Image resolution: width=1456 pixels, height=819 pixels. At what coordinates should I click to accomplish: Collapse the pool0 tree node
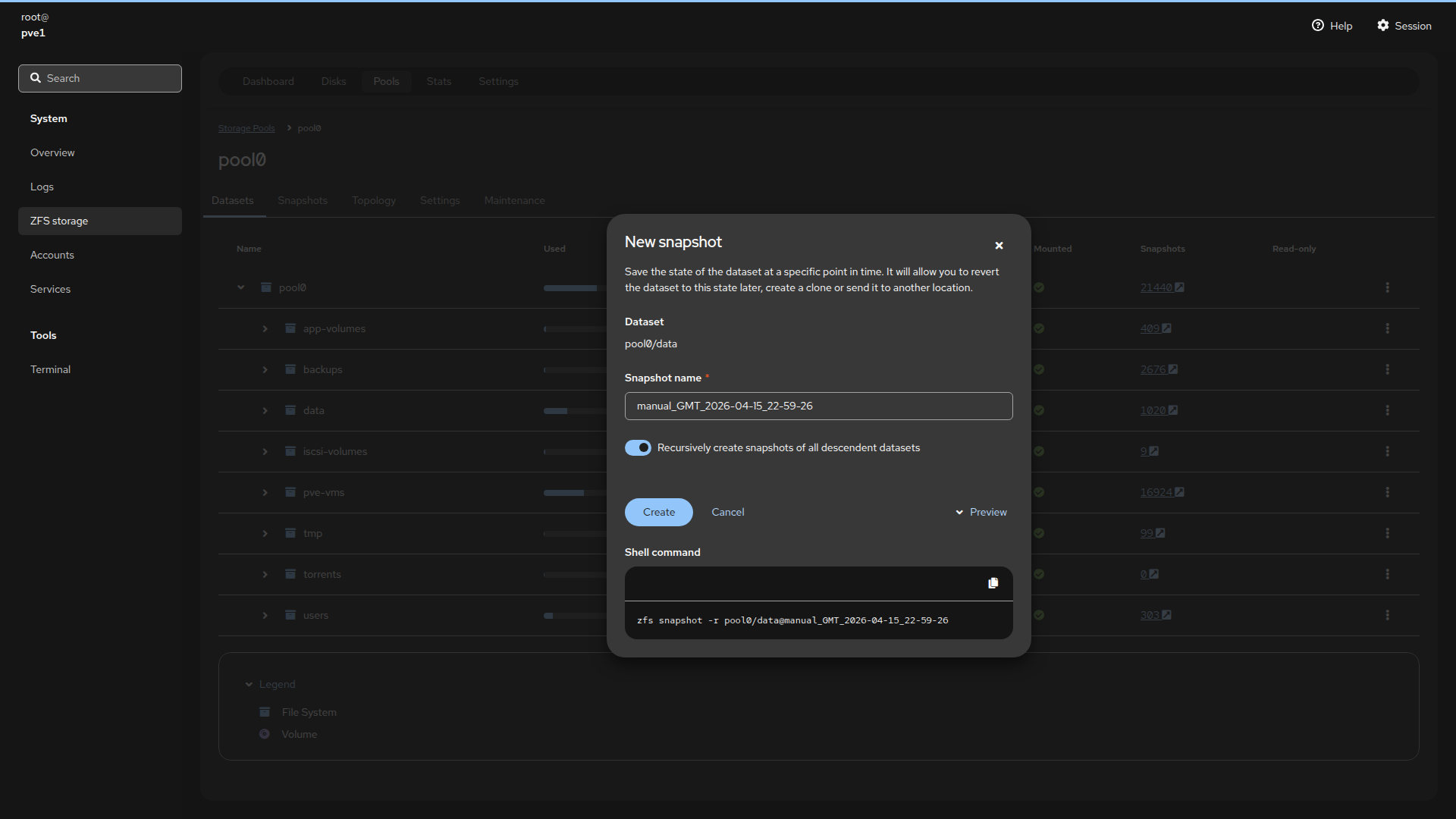pos(240,287)
